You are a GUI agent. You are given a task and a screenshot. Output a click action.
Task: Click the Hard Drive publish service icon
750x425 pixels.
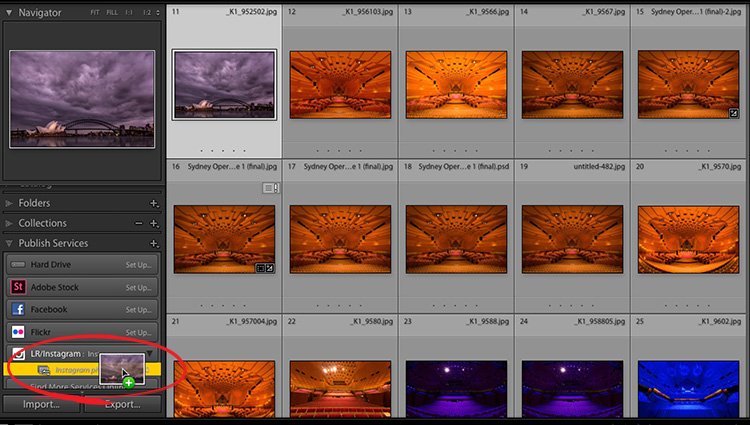pyautogui.click(x=18, y=264)
